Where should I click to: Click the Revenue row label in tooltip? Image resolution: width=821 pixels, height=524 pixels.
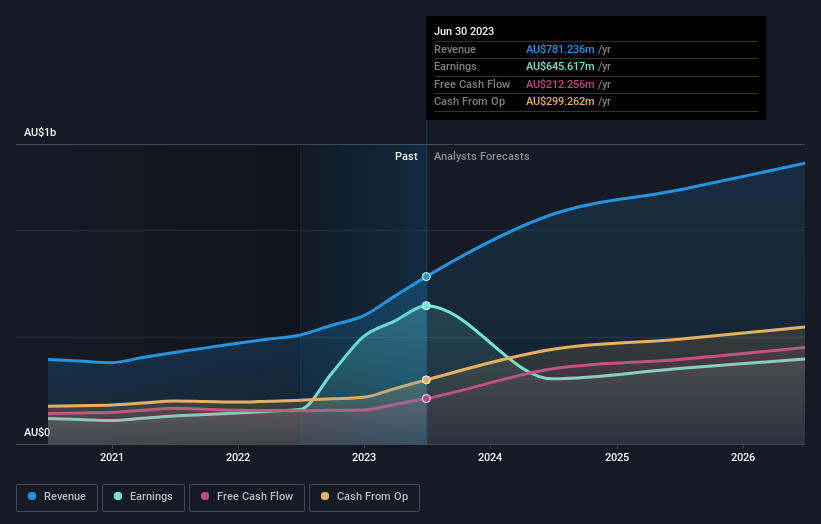point(455,49)
